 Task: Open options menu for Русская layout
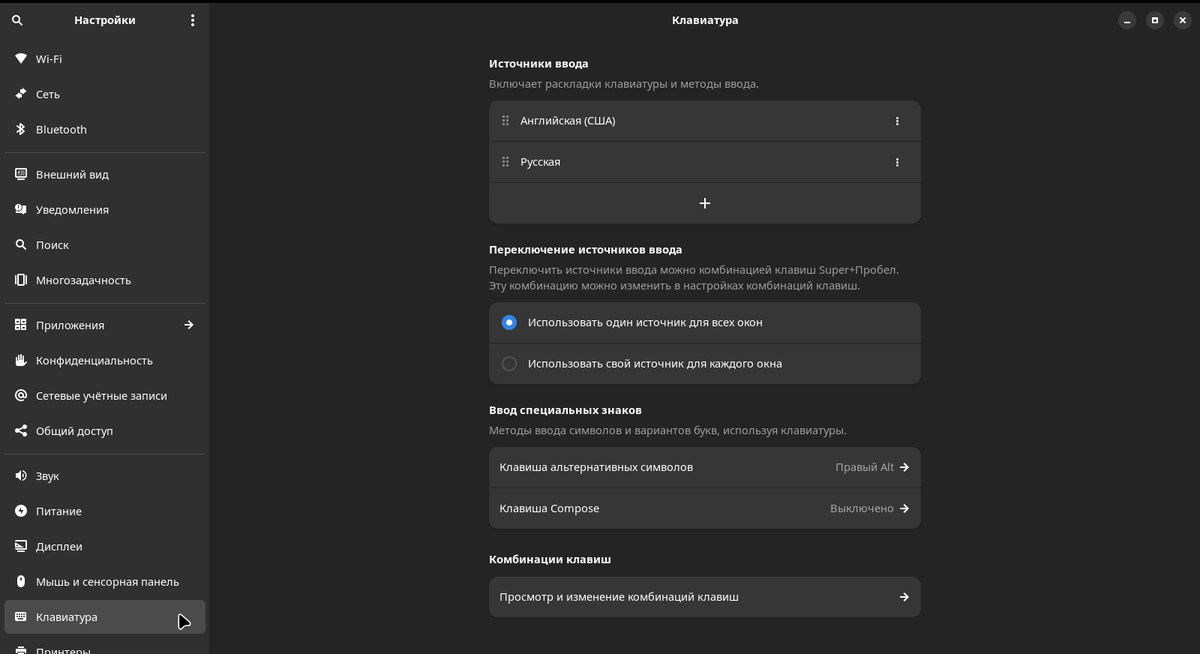897,162
